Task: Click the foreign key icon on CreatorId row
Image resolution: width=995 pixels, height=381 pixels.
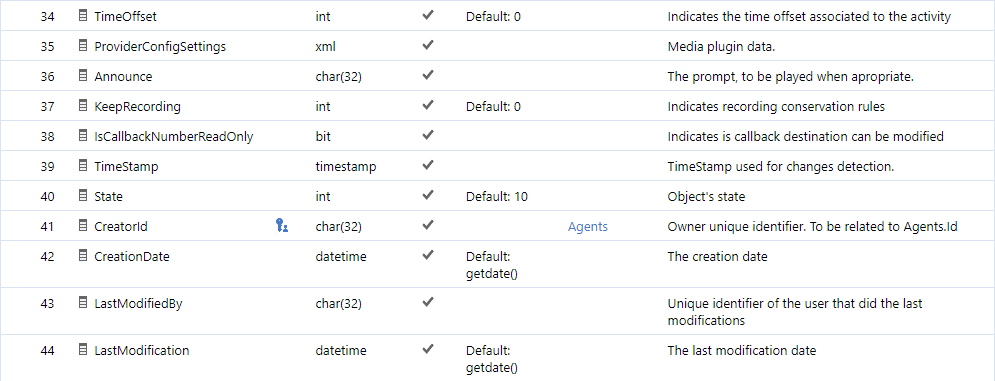Action: (x=282, y=225)
